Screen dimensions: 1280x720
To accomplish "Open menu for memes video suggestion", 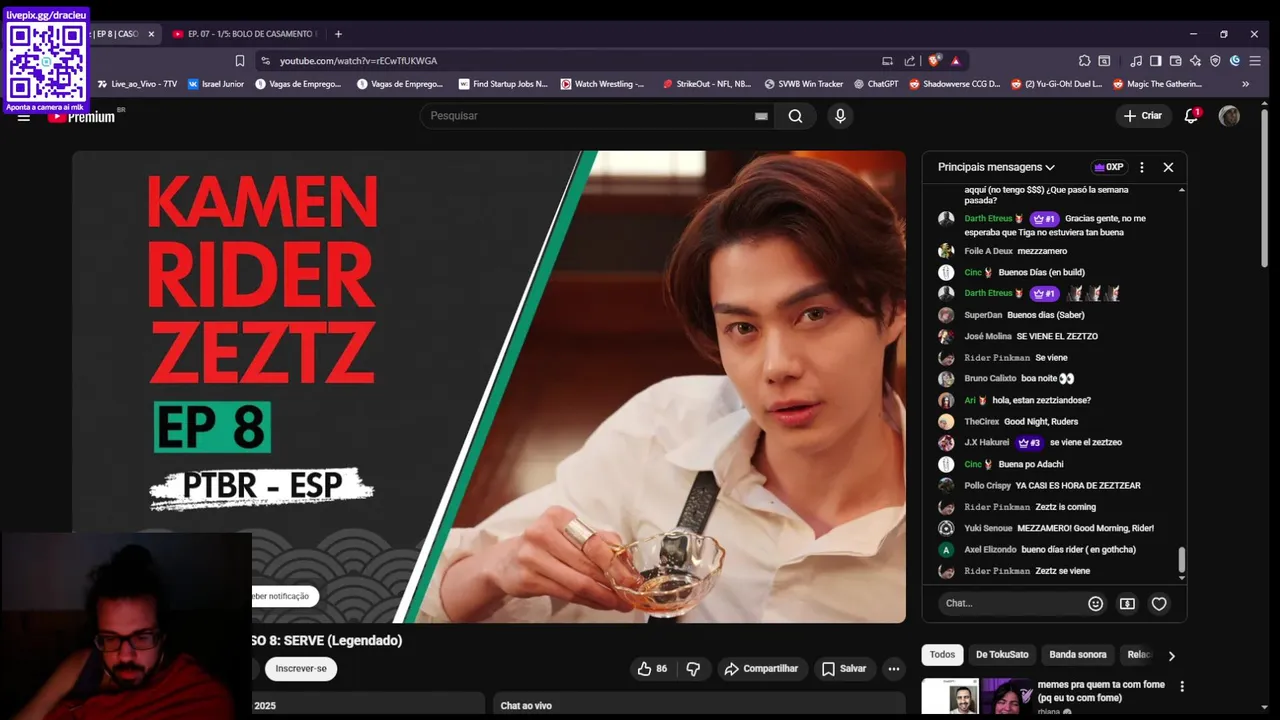I will (1182, 687).
